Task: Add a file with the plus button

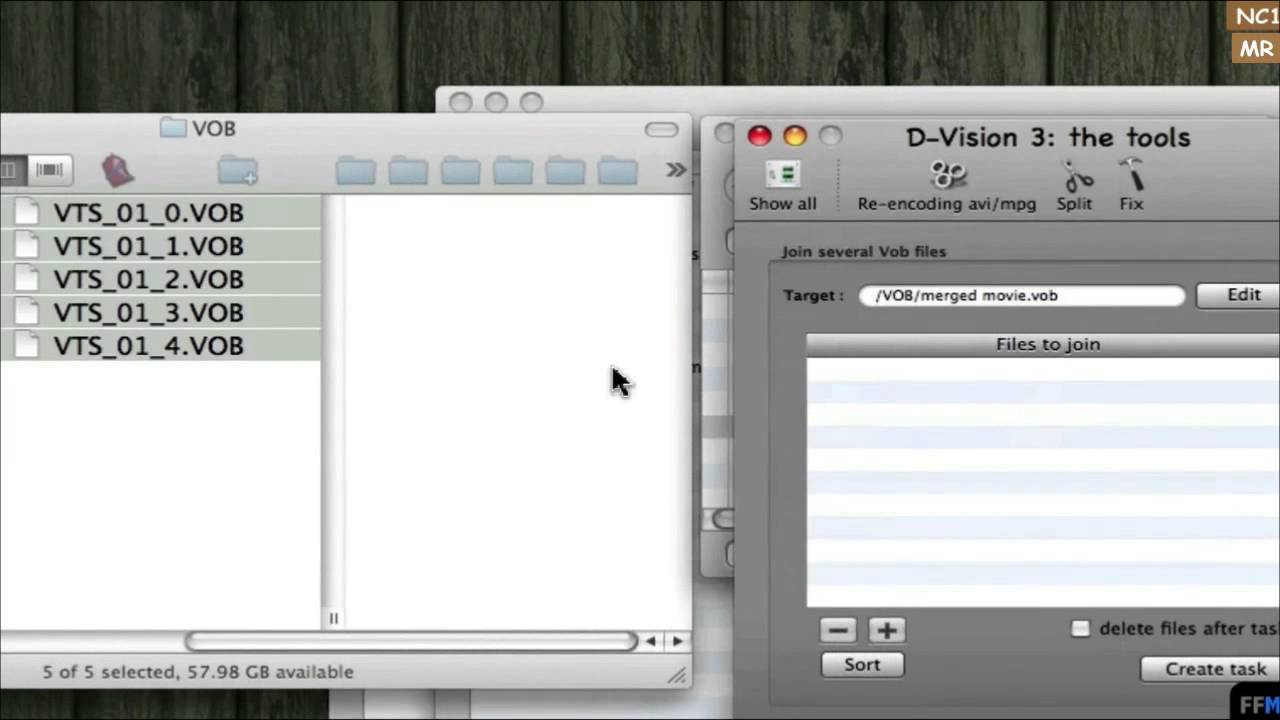Action: pos(887,630)
